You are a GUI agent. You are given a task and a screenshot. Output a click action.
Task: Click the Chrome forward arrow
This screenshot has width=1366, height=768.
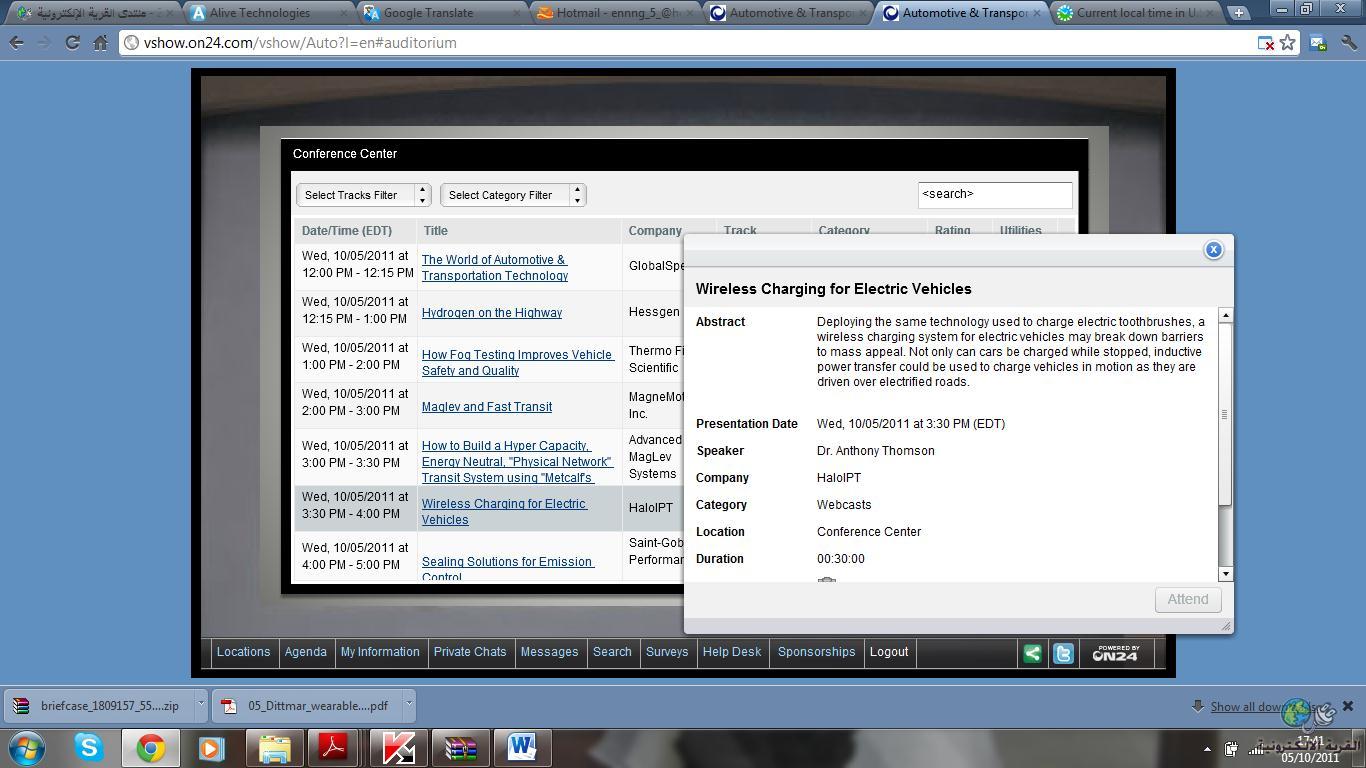[x=45, y=43]
